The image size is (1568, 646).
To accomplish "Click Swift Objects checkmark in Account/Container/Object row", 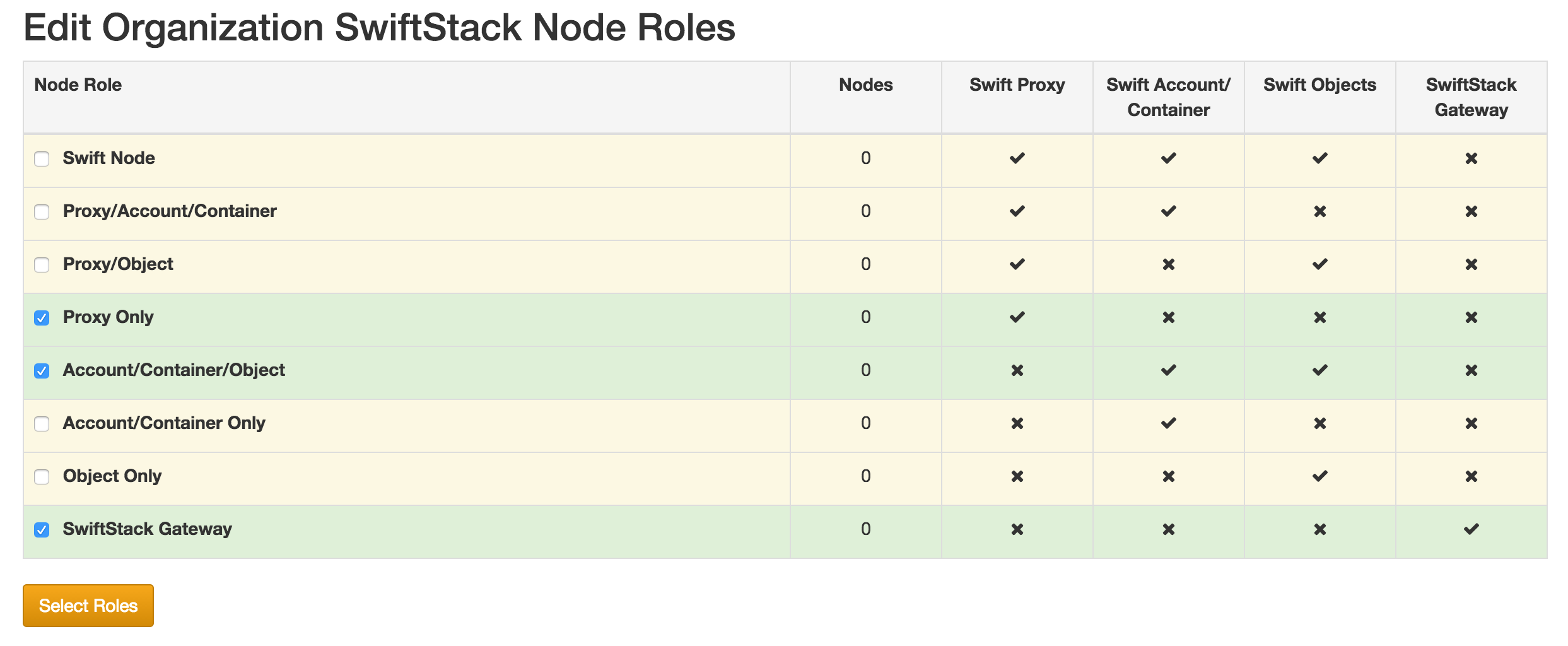I will (x=1320, y=370).
